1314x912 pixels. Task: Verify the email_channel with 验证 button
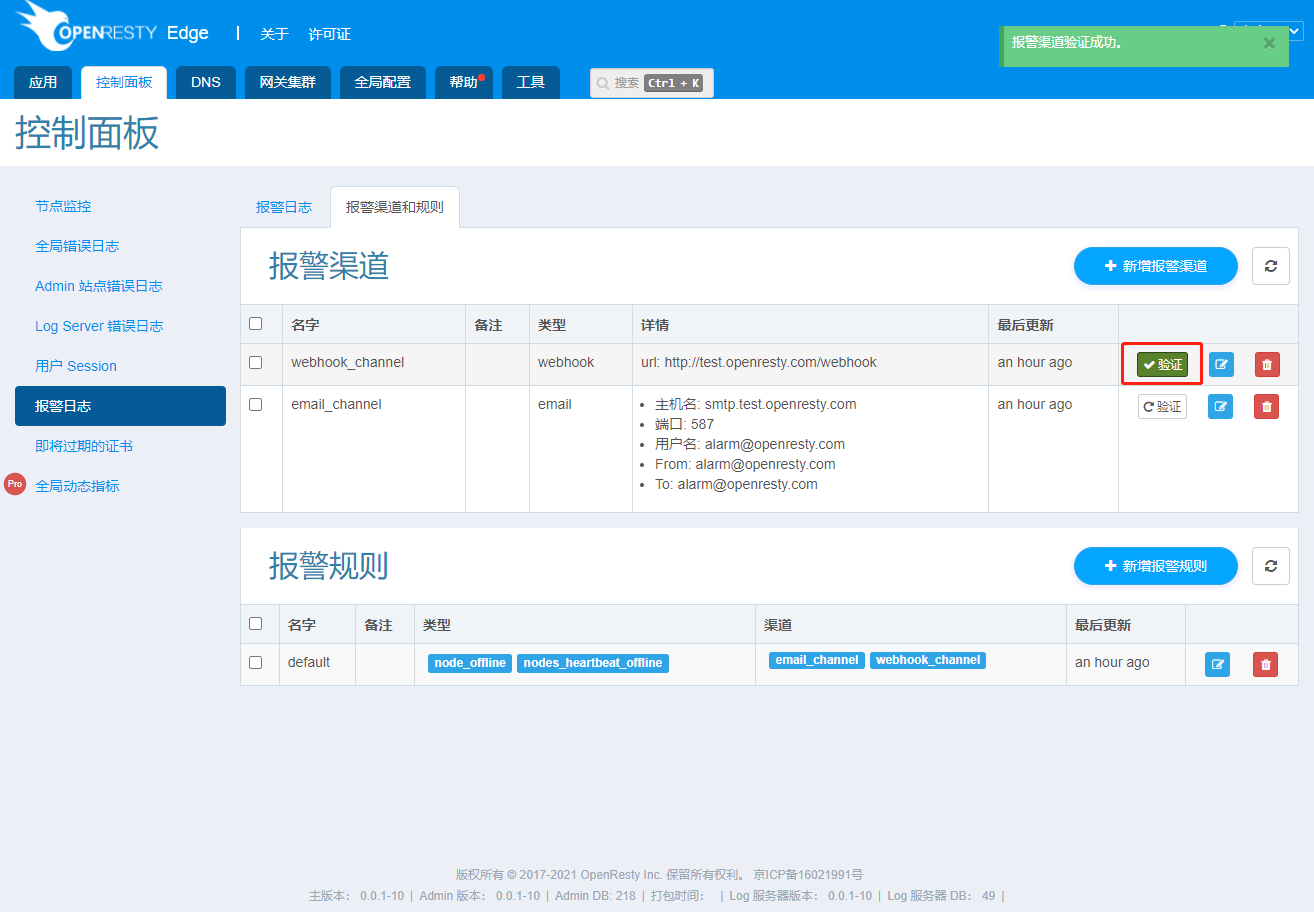[x=1162, y=406]
